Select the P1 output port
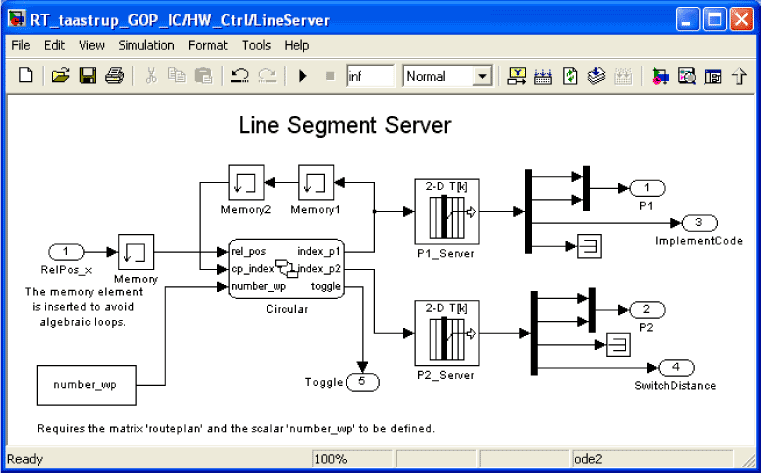The width and height of the screenshot is (761, 473). click(647, 188)
